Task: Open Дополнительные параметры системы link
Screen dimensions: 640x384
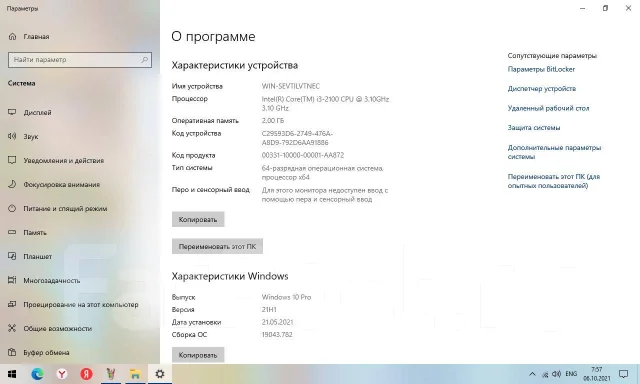Action: [x=554, y=152]
